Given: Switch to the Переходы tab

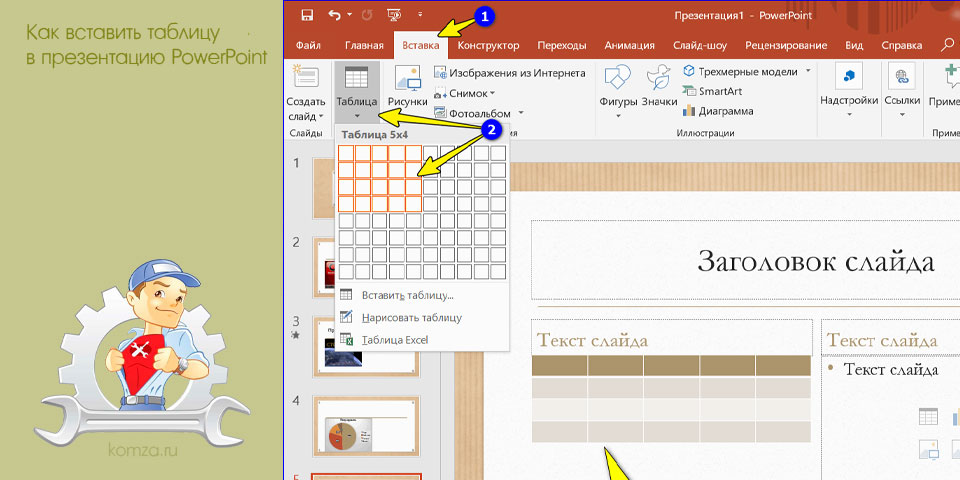Looking at the screenshot, I should click(561, 45).
